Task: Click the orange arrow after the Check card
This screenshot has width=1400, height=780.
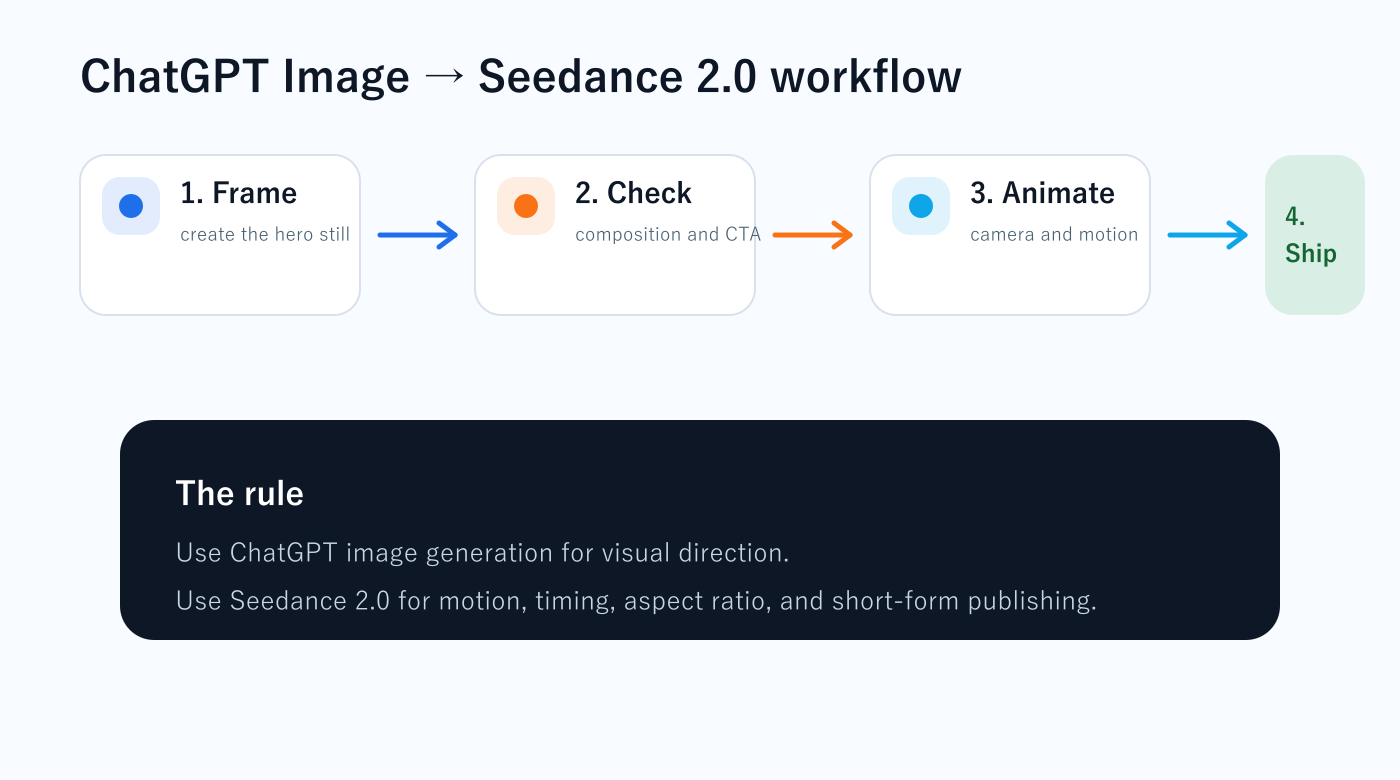Action: click(x=813, y=235)
